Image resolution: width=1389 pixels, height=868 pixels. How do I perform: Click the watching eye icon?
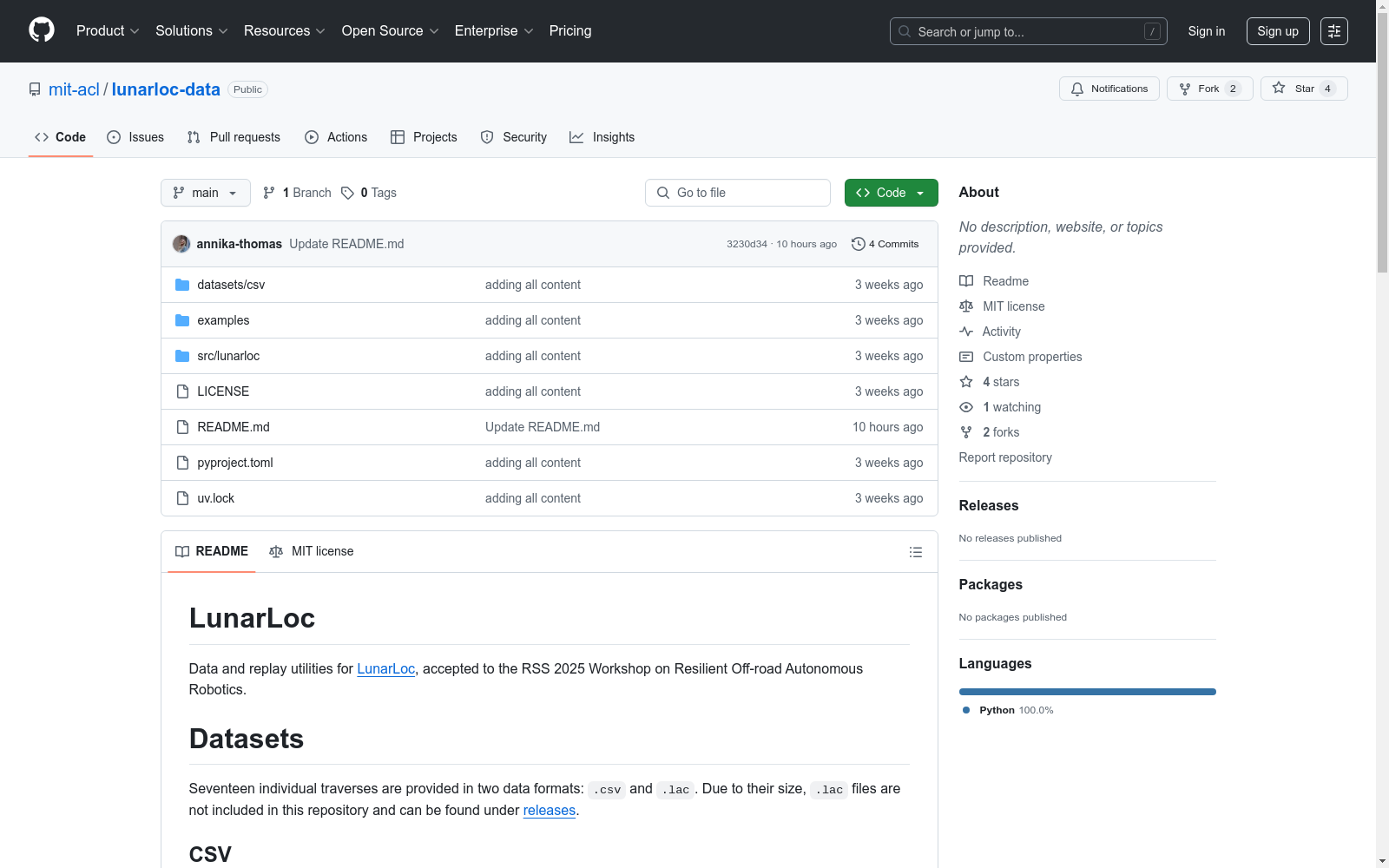[x=966, y=407]
